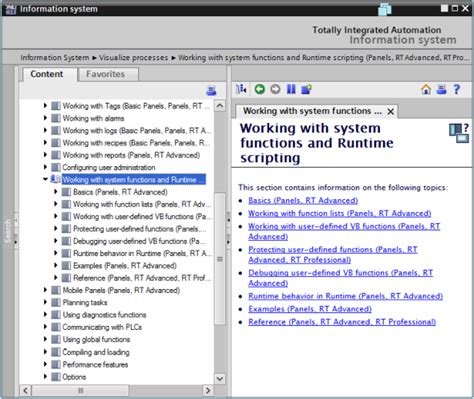
Task: Click book icon beside Working with alarms
Action: pos(56,118)
